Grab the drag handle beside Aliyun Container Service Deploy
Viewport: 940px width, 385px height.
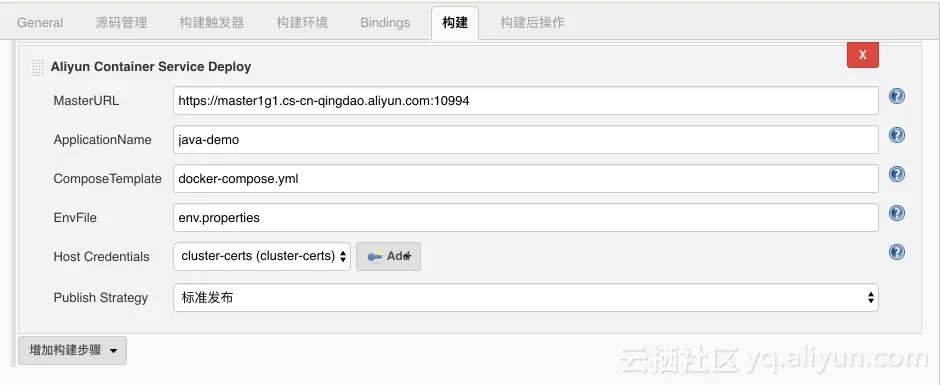point(37,67)
